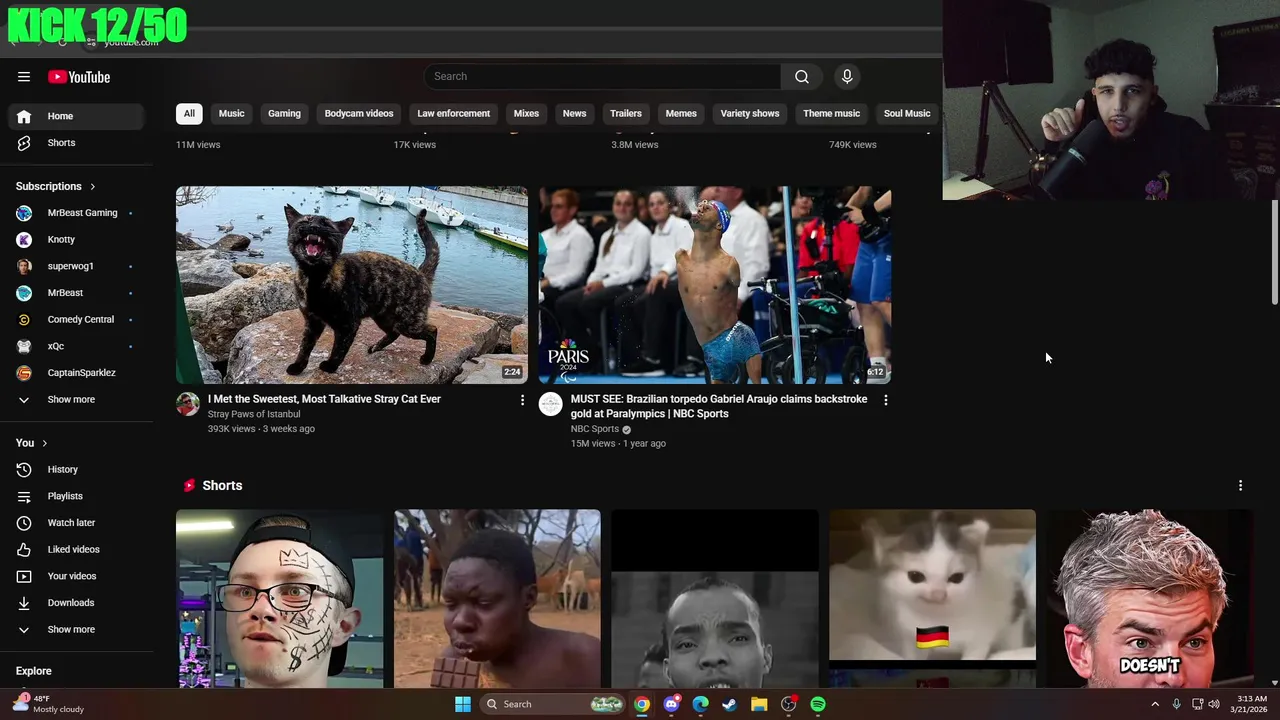This screenshot has height=720, width=1280.
Task: Open options for the stray cat video
Action: pyautogui.click(x=522, y=400)
